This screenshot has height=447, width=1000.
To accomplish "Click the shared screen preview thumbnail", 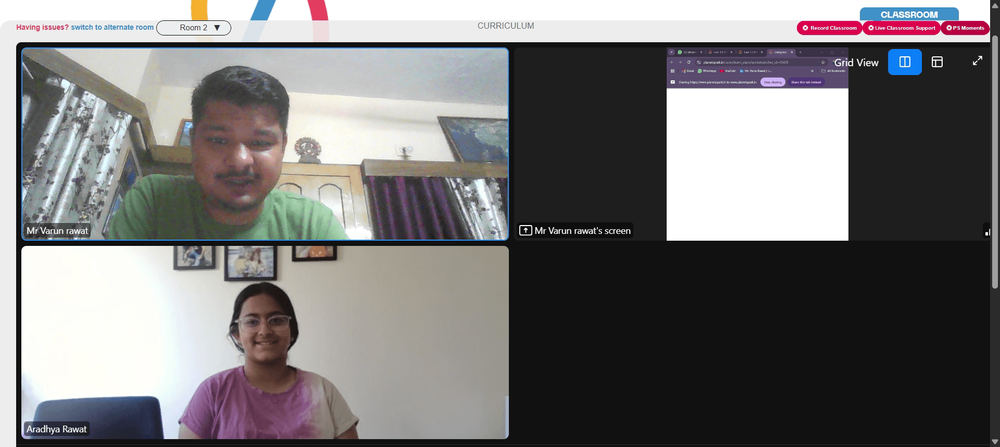I will click(757, 144).
